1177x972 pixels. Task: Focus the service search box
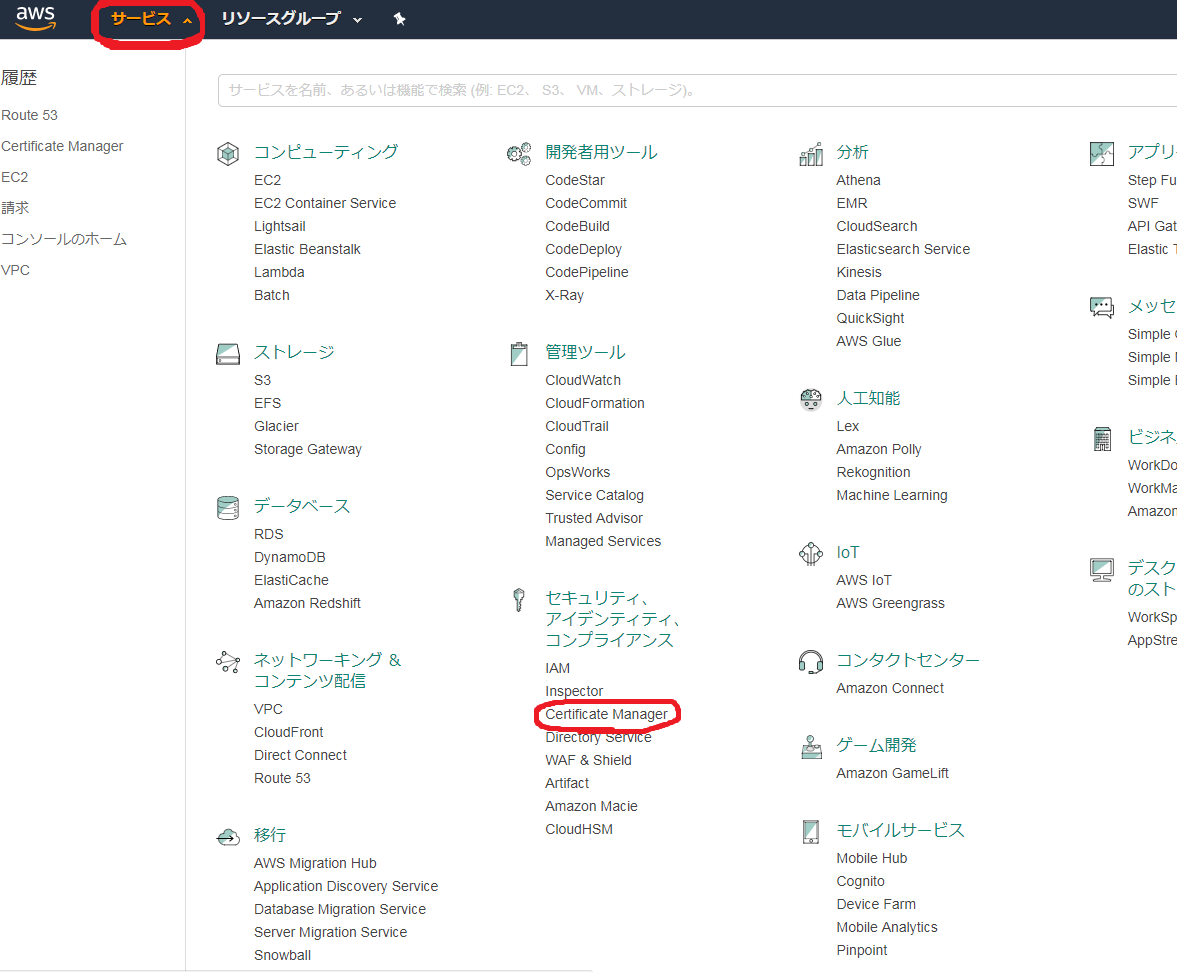pos(697,90)
